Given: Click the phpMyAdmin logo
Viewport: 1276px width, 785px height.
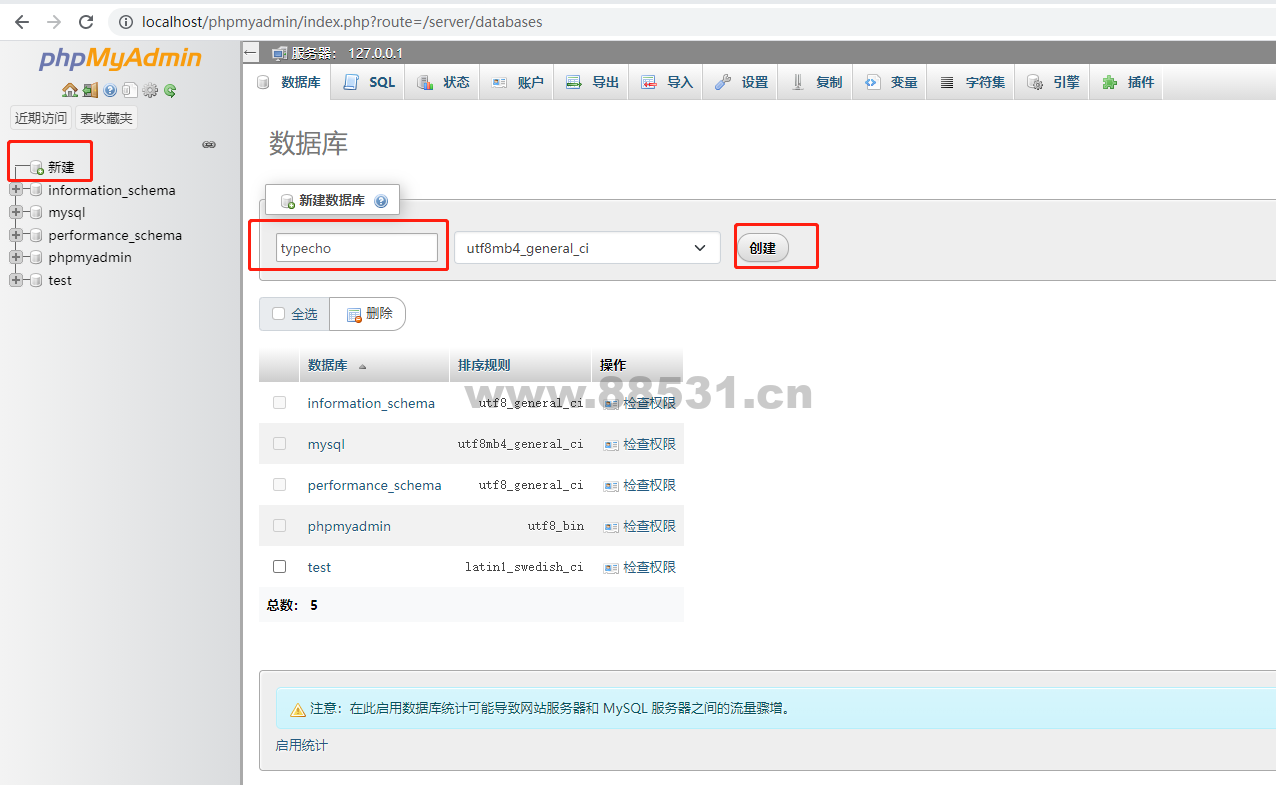Looking at the screenshot, I should [x=120, y=59].
